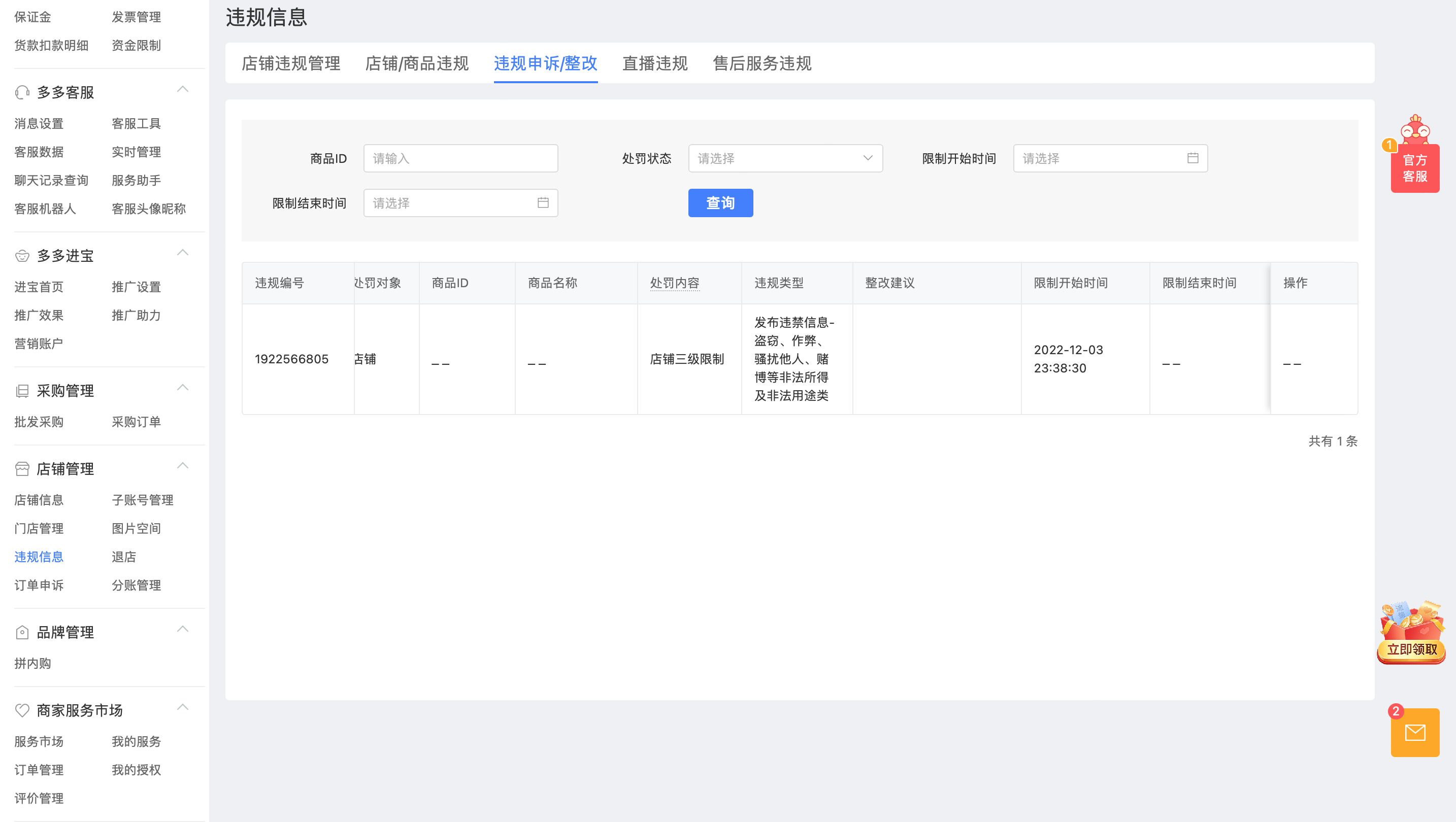
Task: Open 图片空间 in sidebar
Action: pyautogui.click(x=136, y=528)
